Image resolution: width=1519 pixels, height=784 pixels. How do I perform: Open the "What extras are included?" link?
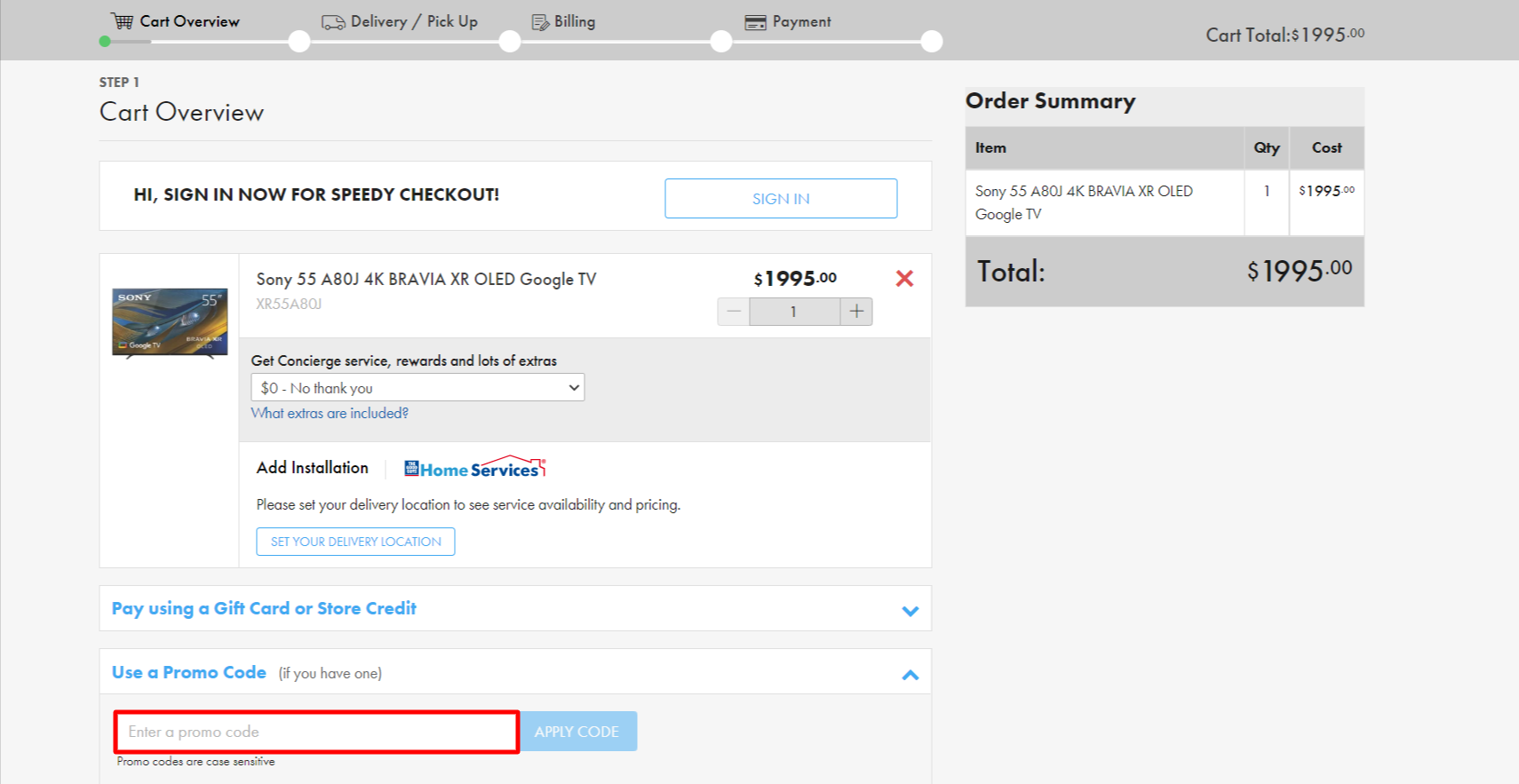tap(330, 413)
